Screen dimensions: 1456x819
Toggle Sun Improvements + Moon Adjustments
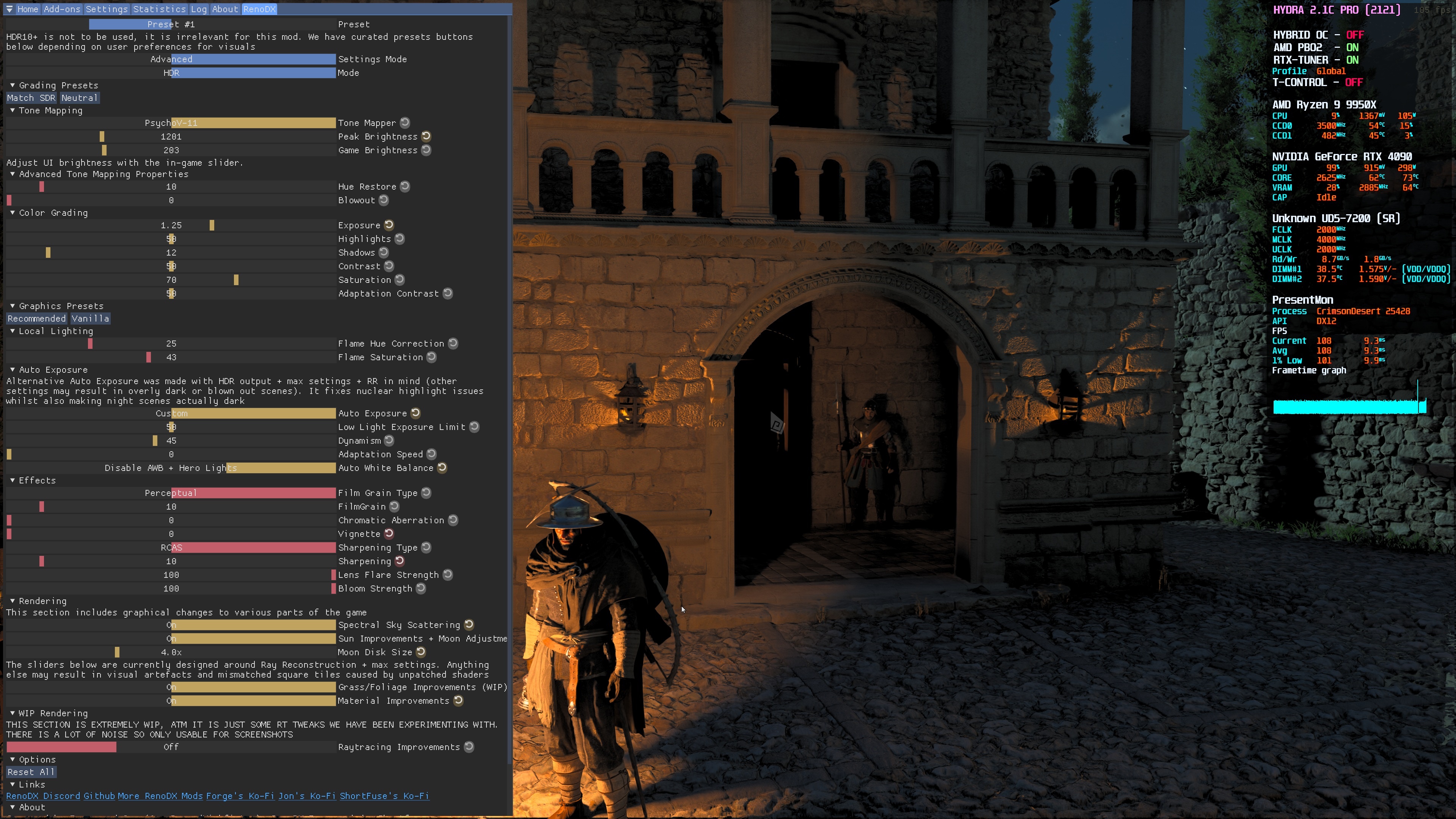(x=171, y=638)
